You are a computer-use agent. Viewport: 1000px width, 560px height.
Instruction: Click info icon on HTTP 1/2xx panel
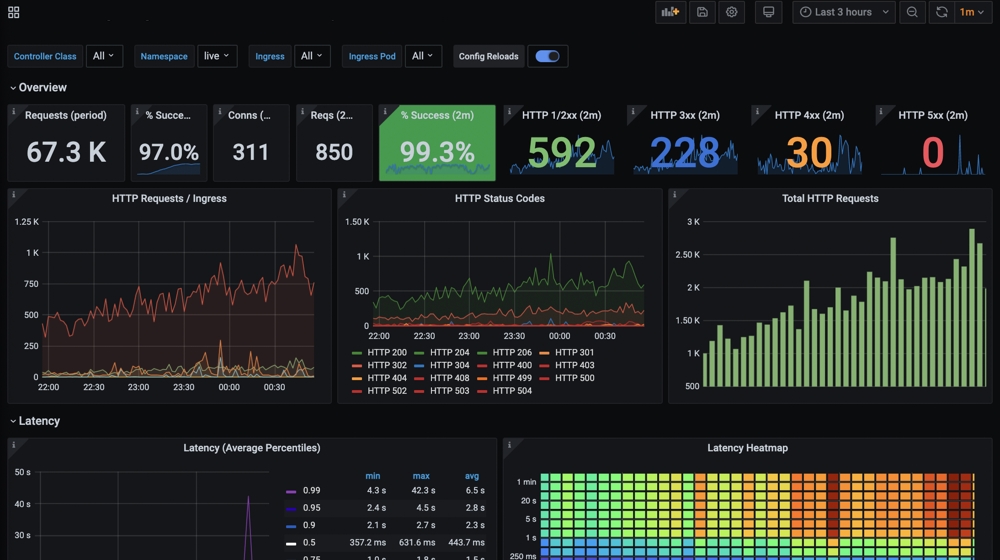pos(509,112)
